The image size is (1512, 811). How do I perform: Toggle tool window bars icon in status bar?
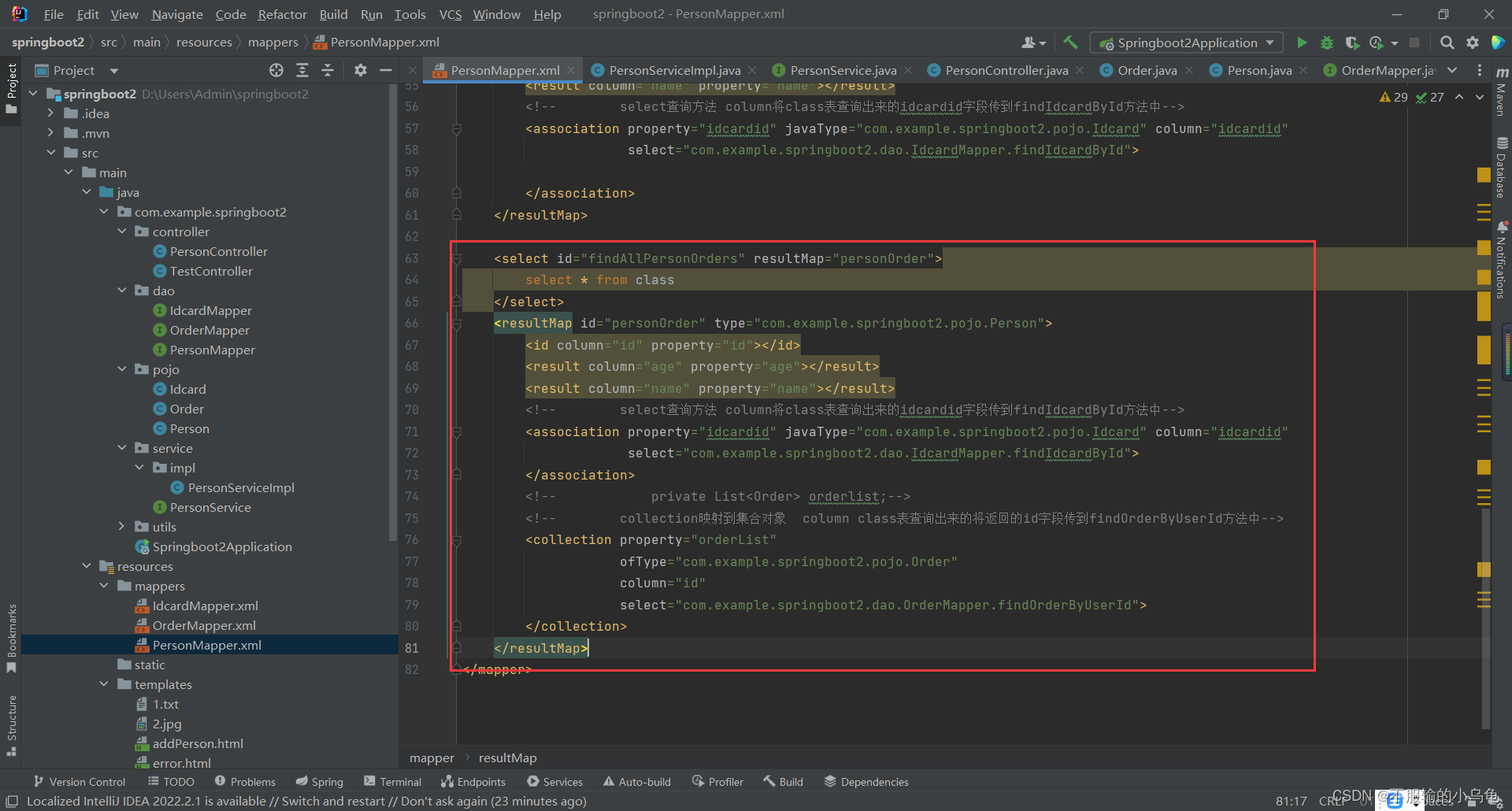[12, 801]
